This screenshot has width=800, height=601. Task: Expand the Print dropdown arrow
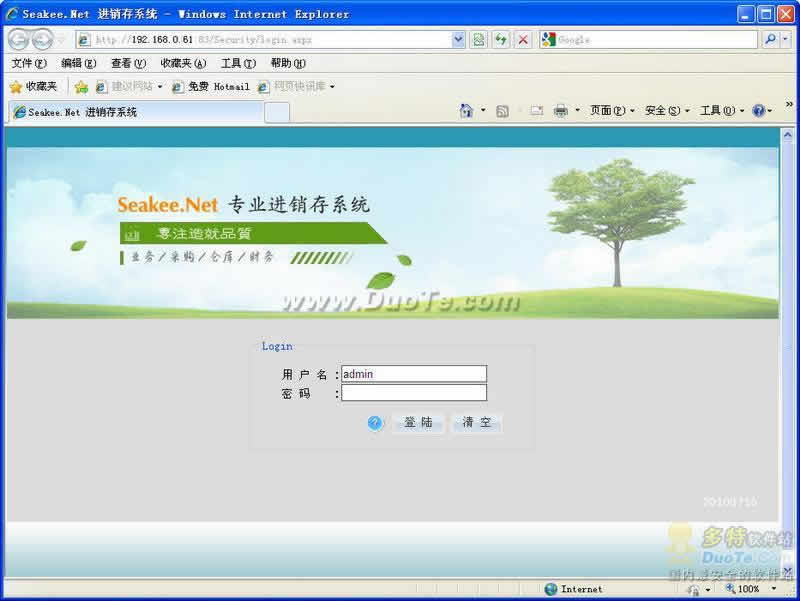pos(578,110)
